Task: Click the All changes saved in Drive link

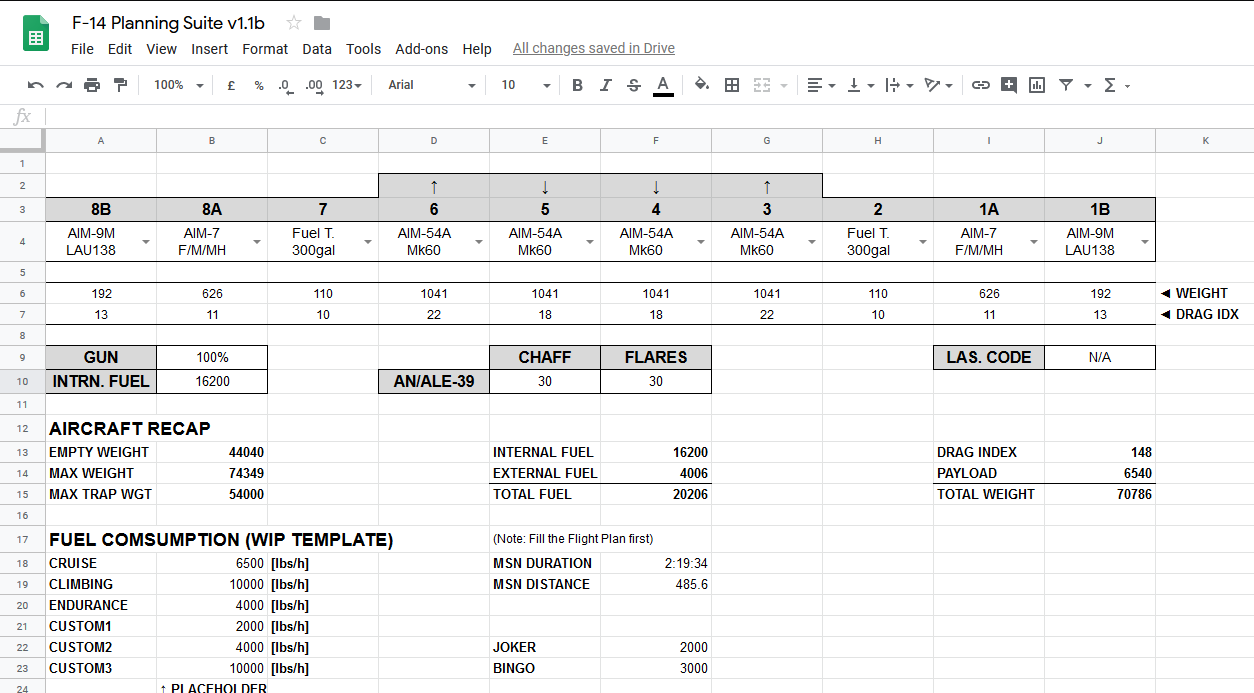Action: (x=593, y=48)
